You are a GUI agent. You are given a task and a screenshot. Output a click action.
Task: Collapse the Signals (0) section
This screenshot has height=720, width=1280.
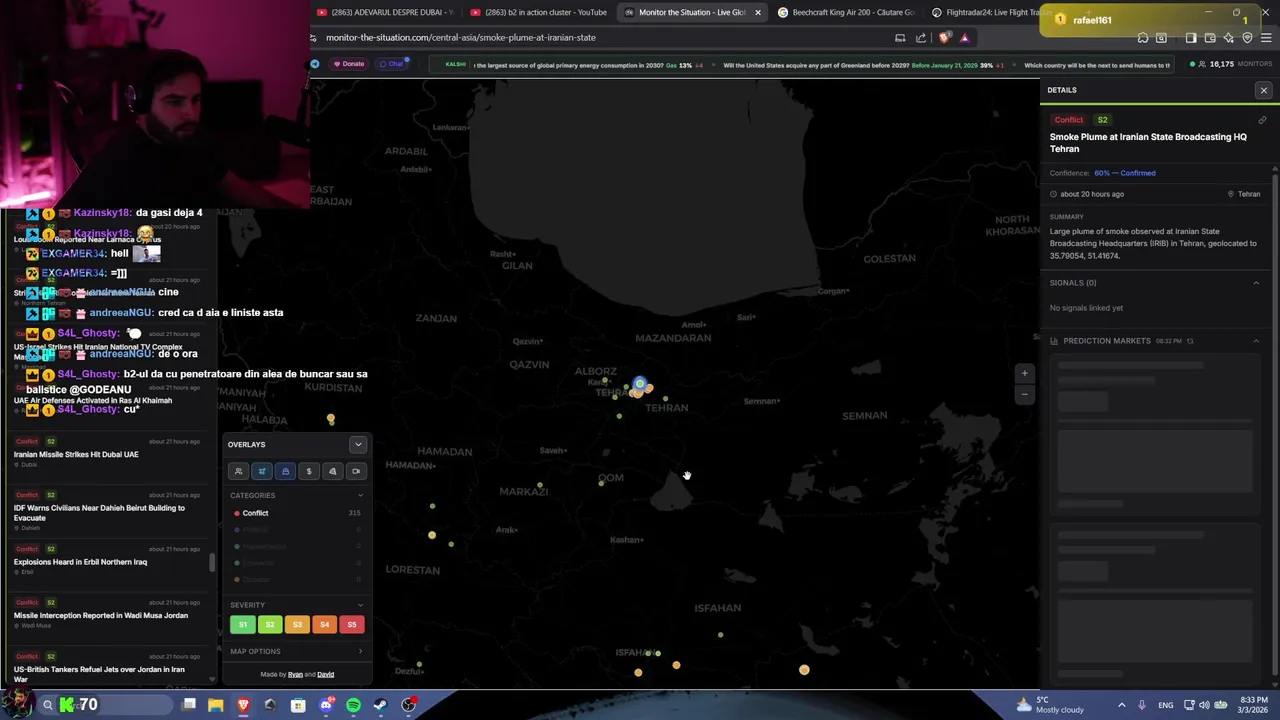tap(1256, 283)
